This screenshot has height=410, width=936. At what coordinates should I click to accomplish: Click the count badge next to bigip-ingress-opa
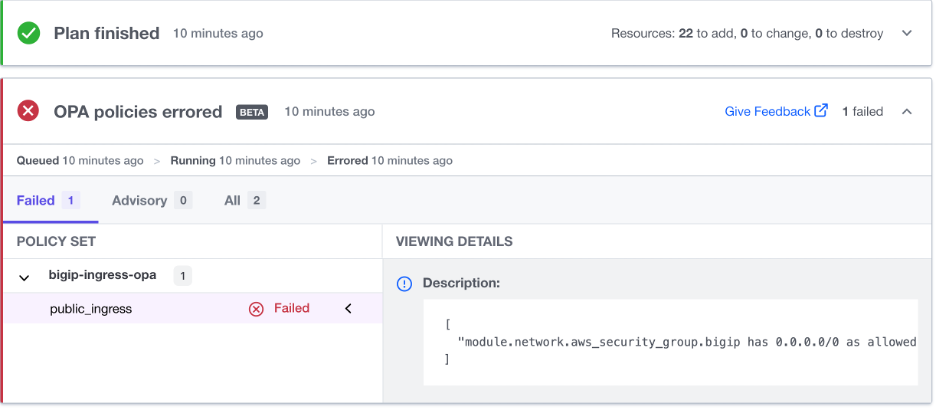[x=183, y=275]
